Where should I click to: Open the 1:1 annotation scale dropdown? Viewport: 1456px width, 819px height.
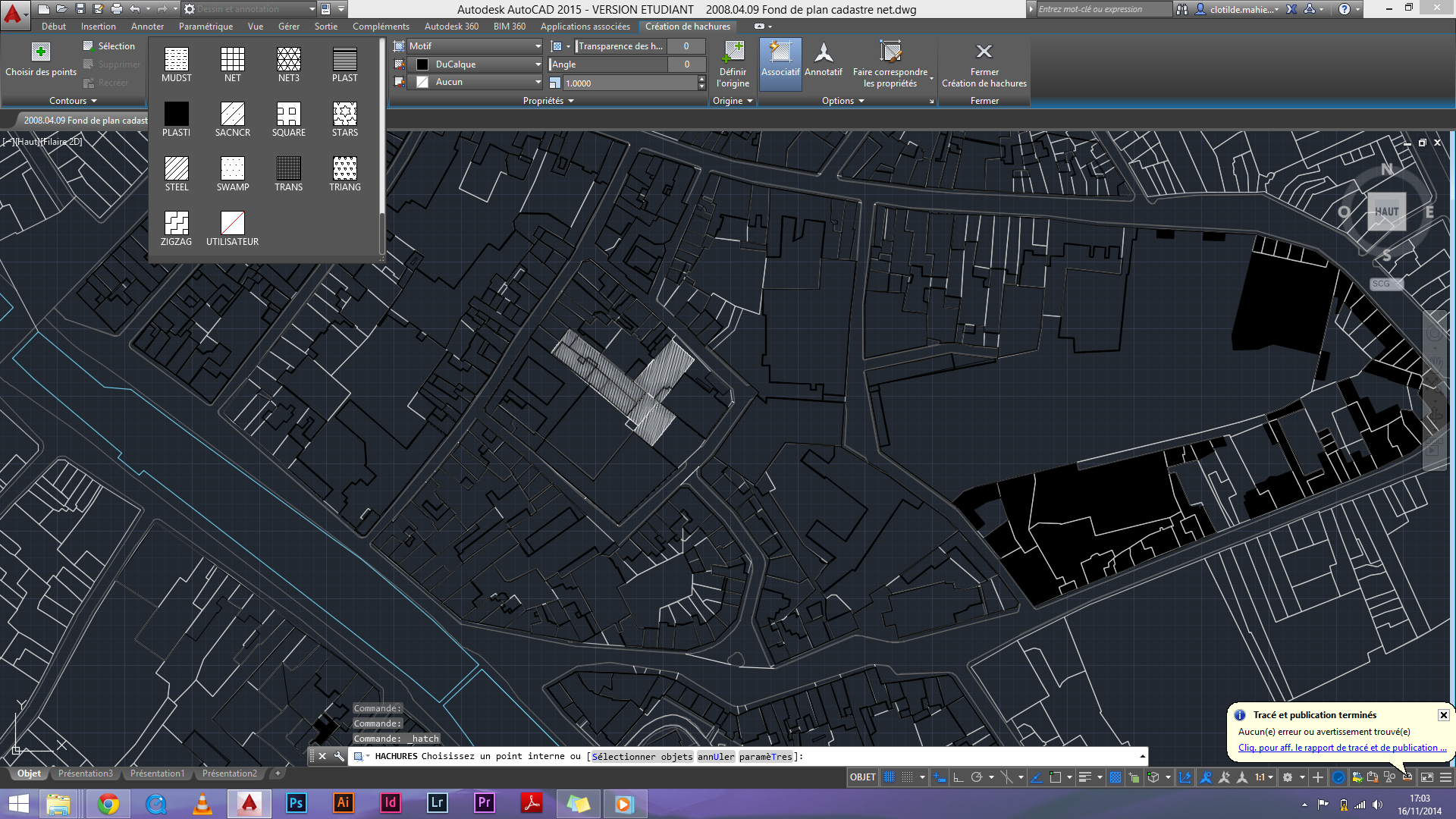point(1263,777)
